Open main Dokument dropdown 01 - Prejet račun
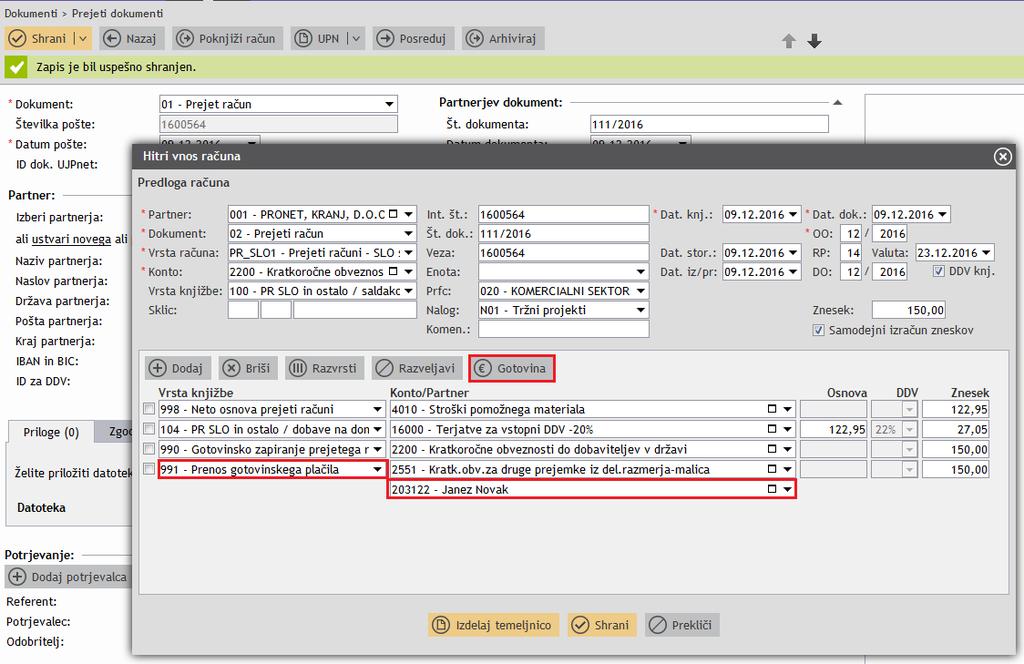1024x664 pixels. point(389,104)
